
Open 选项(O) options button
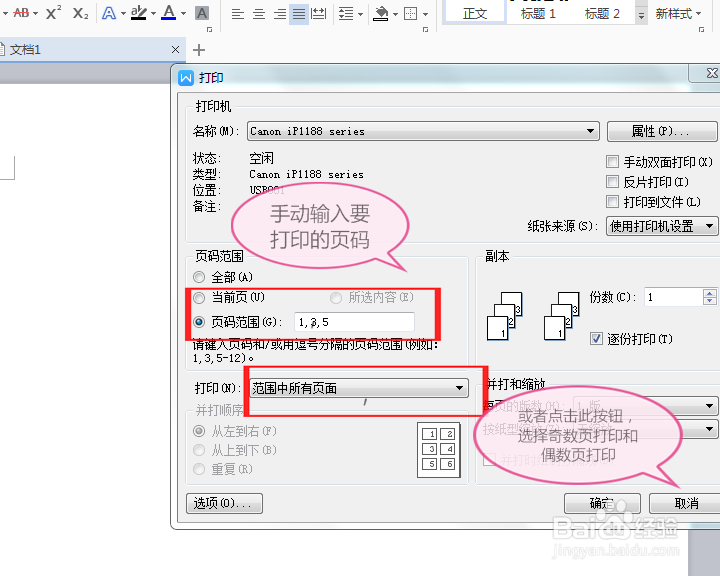point(225,503)
